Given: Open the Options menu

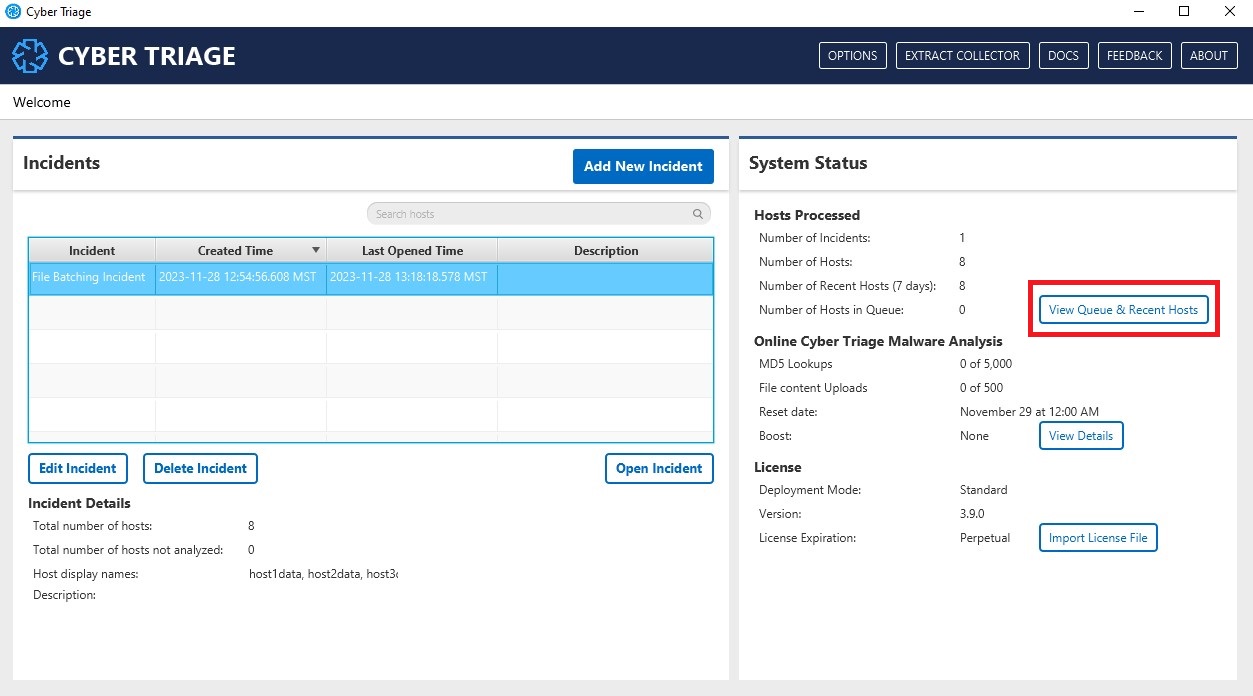Looking at the screenshot, I should coord(852,56).
